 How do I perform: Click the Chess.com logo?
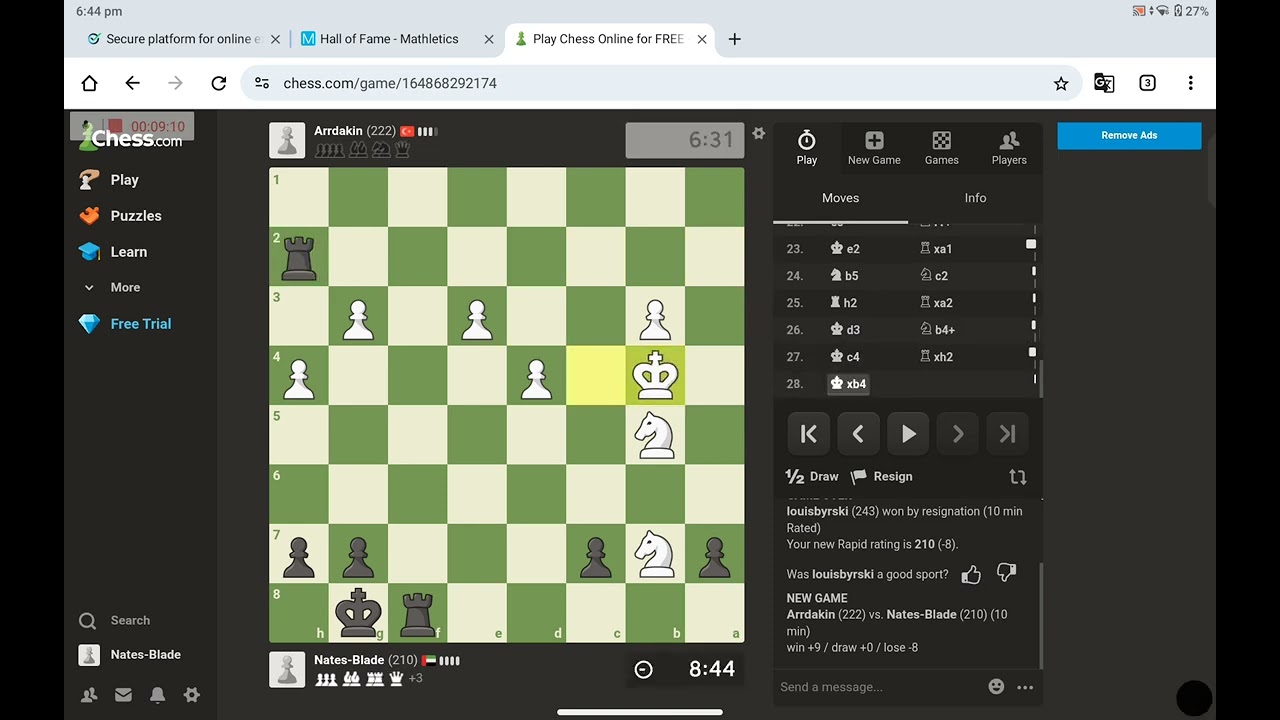coord(131,138)
